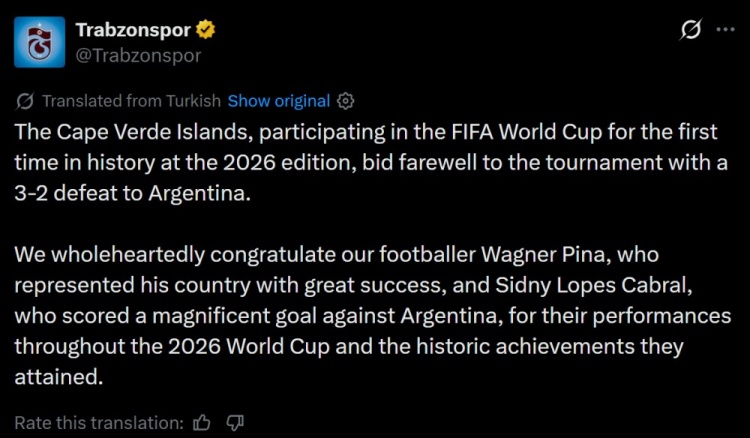
Task: Open the Trabzonspor profile avatar
Action: 39,42
